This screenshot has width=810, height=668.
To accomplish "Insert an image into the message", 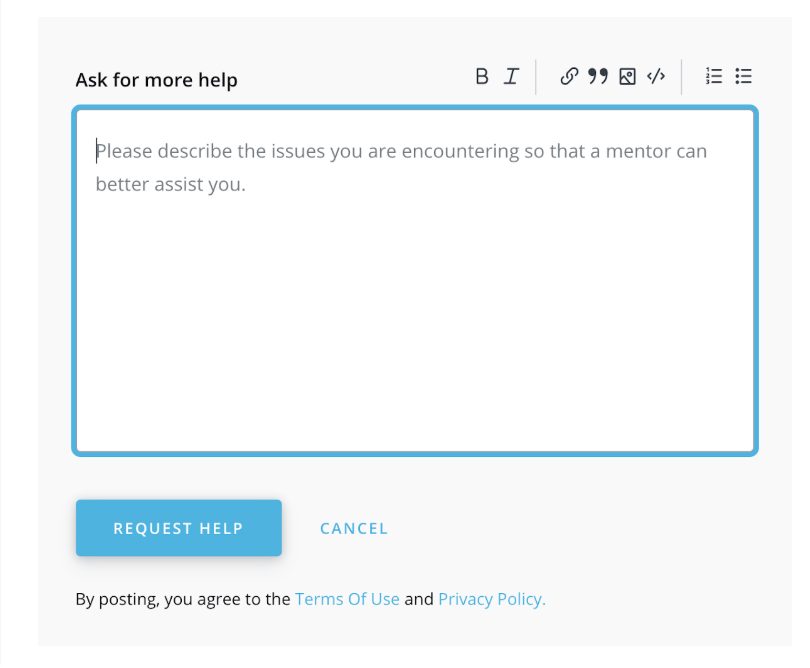I will click(627, 76).
